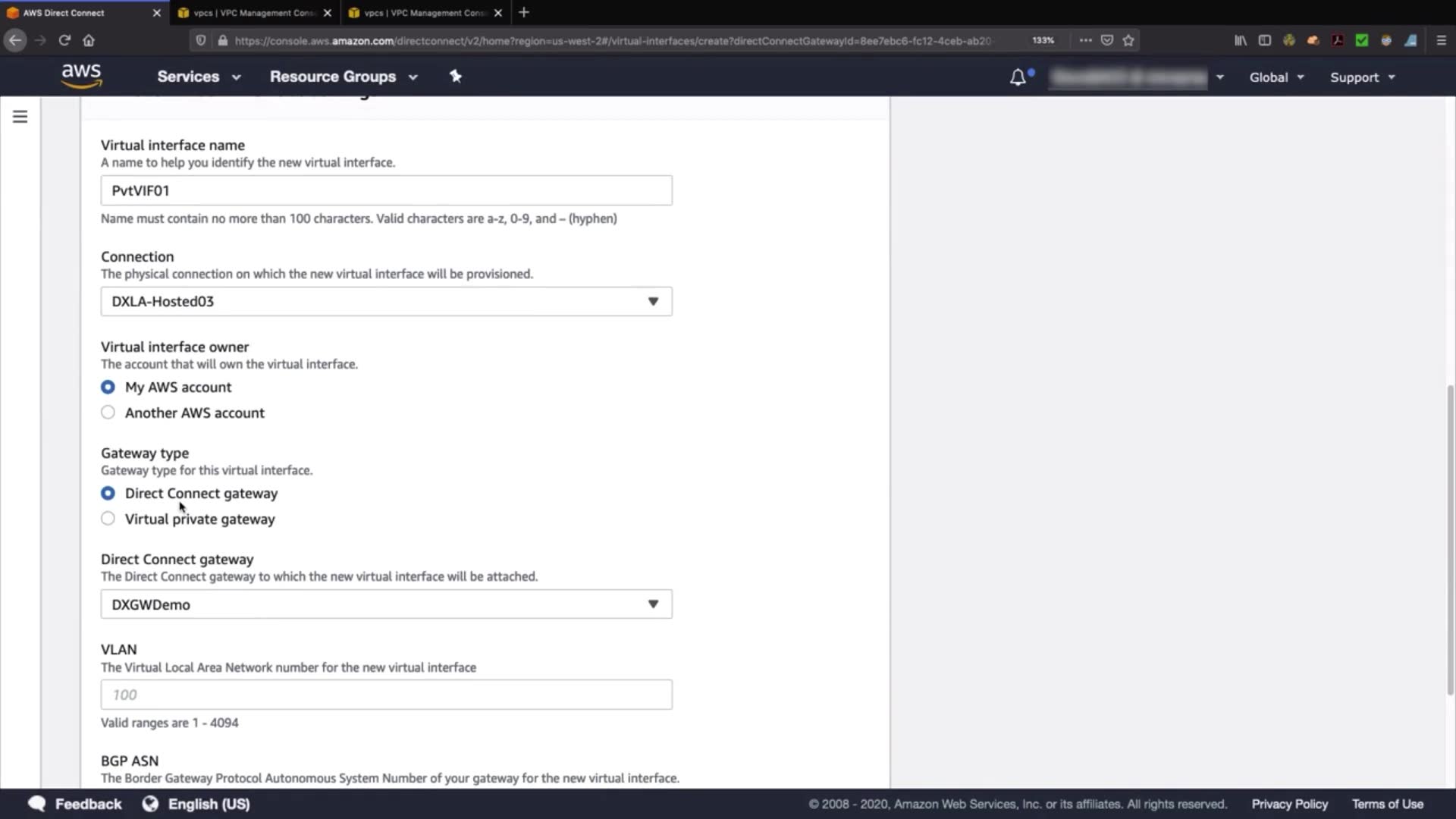Select Another AWS account radio option
1456x819 pixels.
tap(108, 413)
